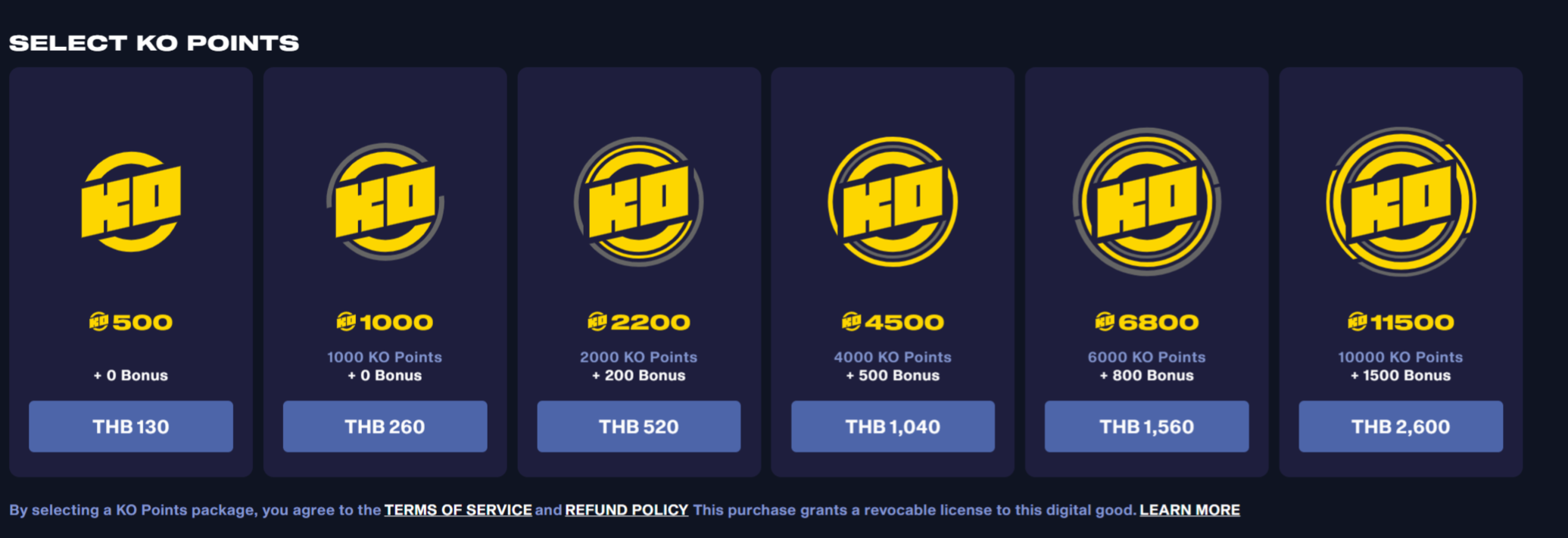Open the Terms of Service link

[458, 510]
